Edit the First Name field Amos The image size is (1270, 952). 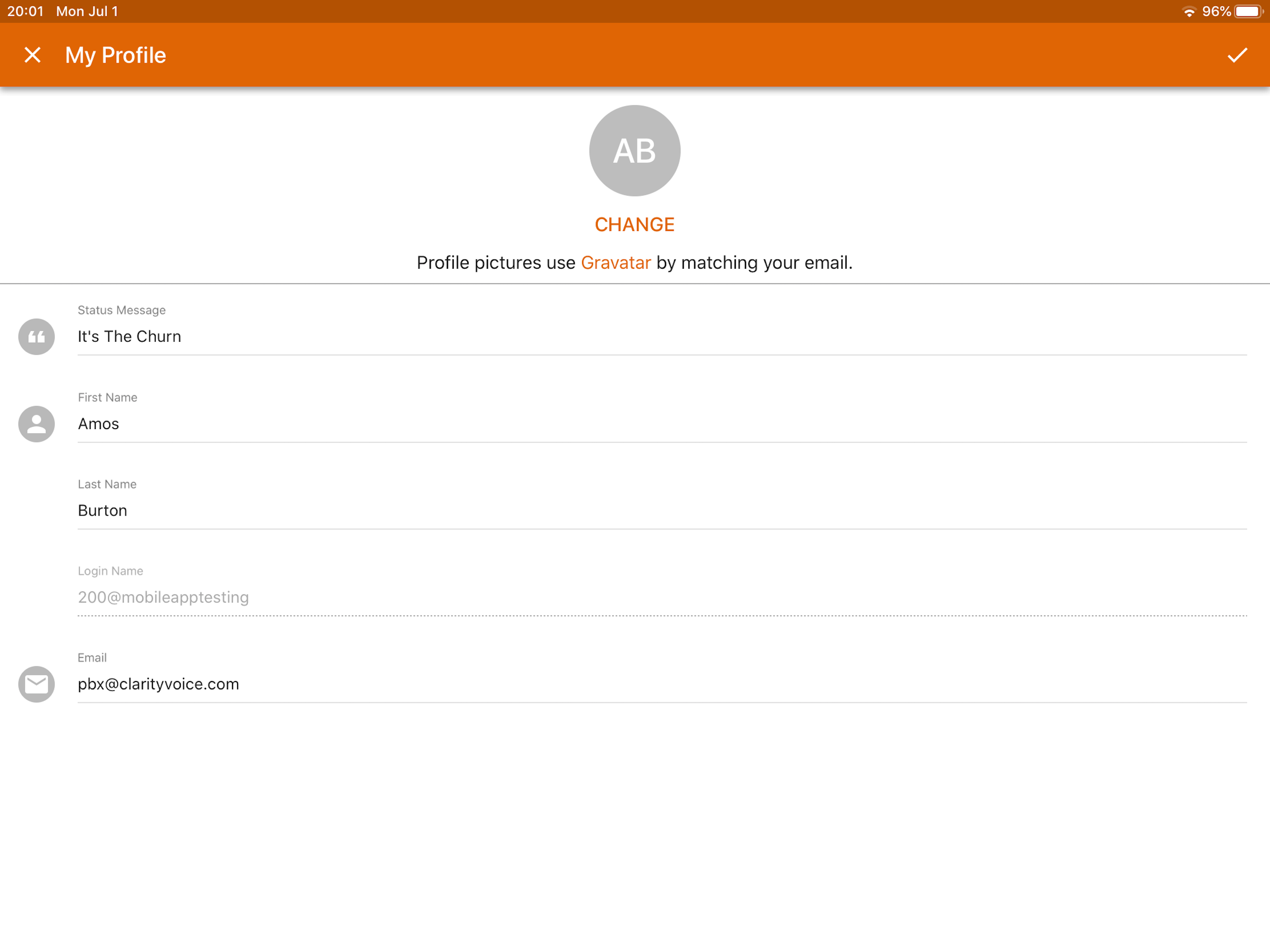(662, 424)
